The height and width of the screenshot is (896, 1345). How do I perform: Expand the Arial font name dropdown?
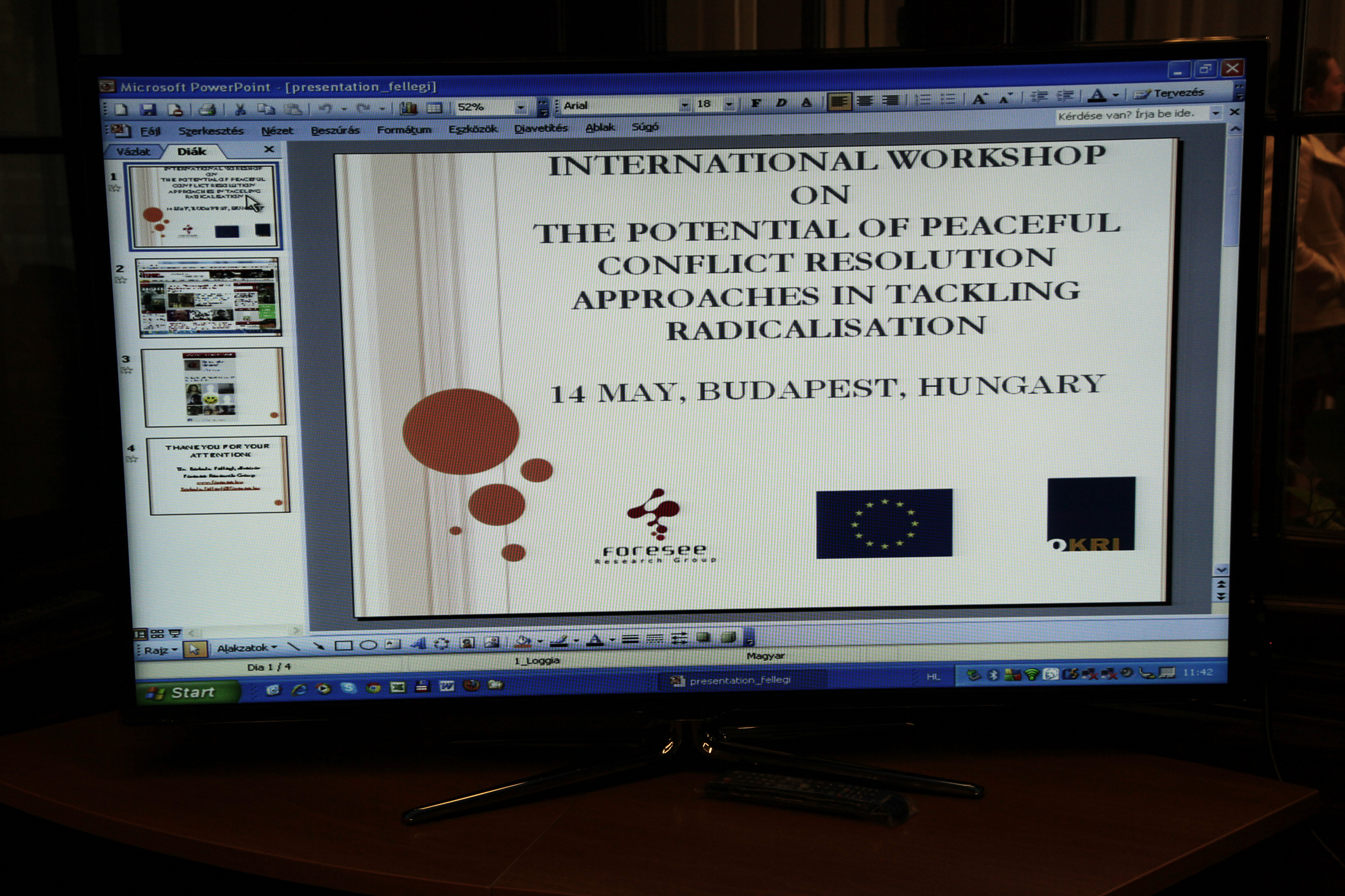[x=685, y=105]
